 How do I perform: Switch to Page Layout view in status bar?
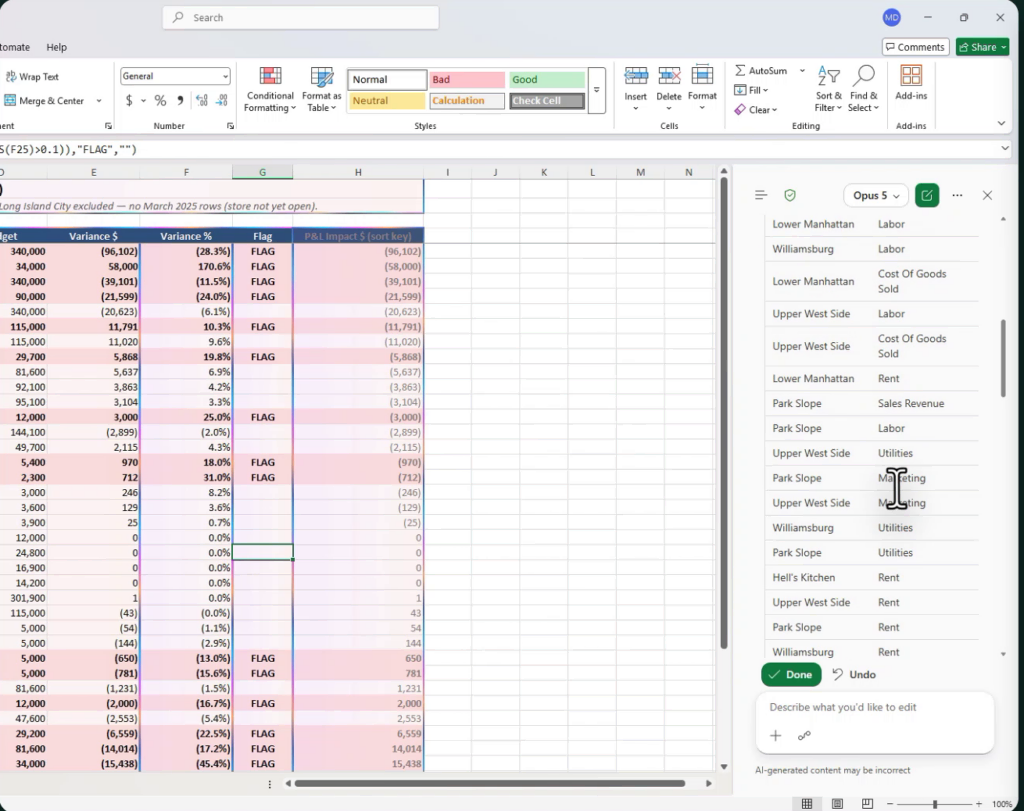[x=837, y=804]
